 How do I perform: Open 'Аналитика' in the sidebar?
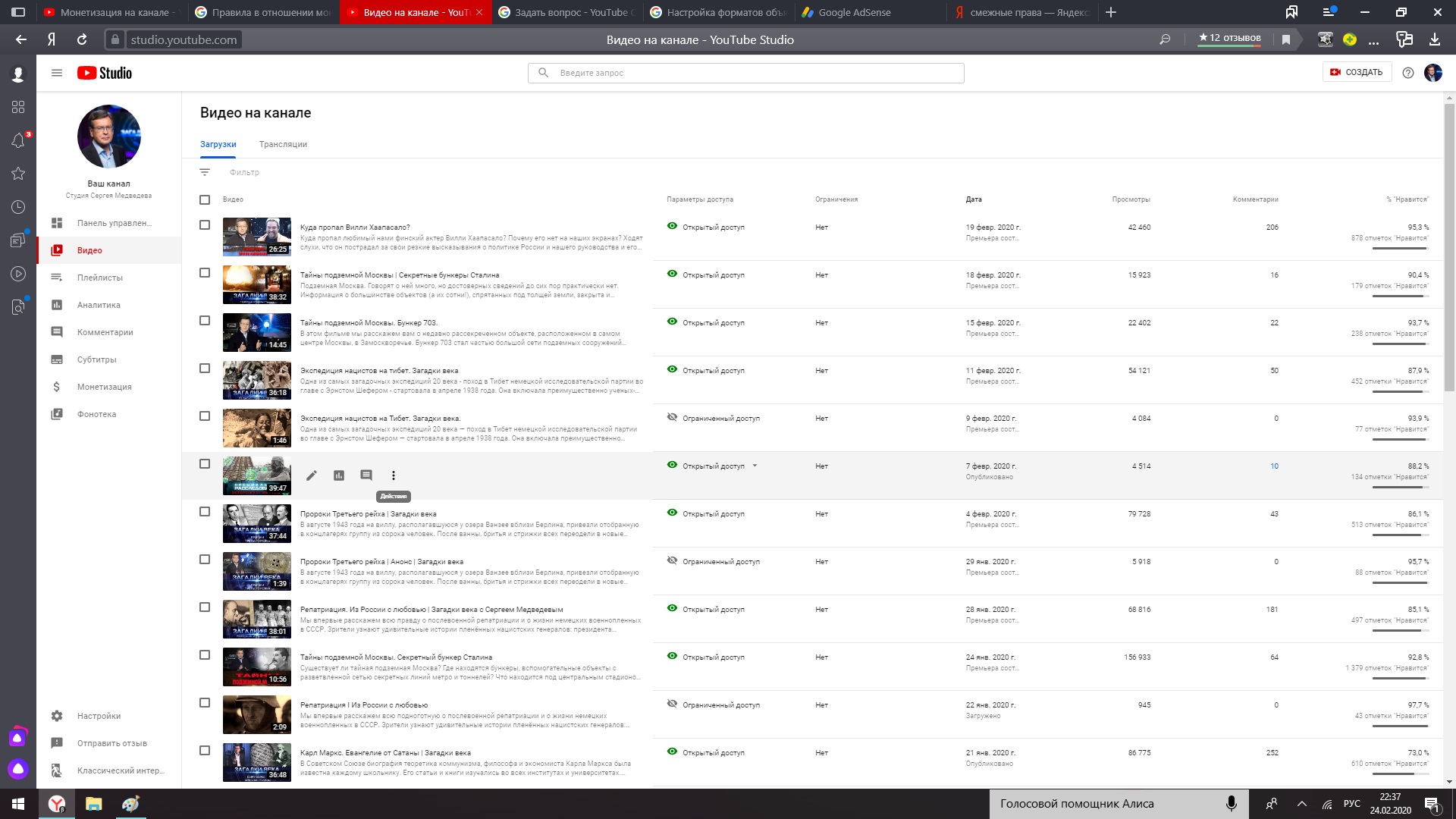click(108, 305)
